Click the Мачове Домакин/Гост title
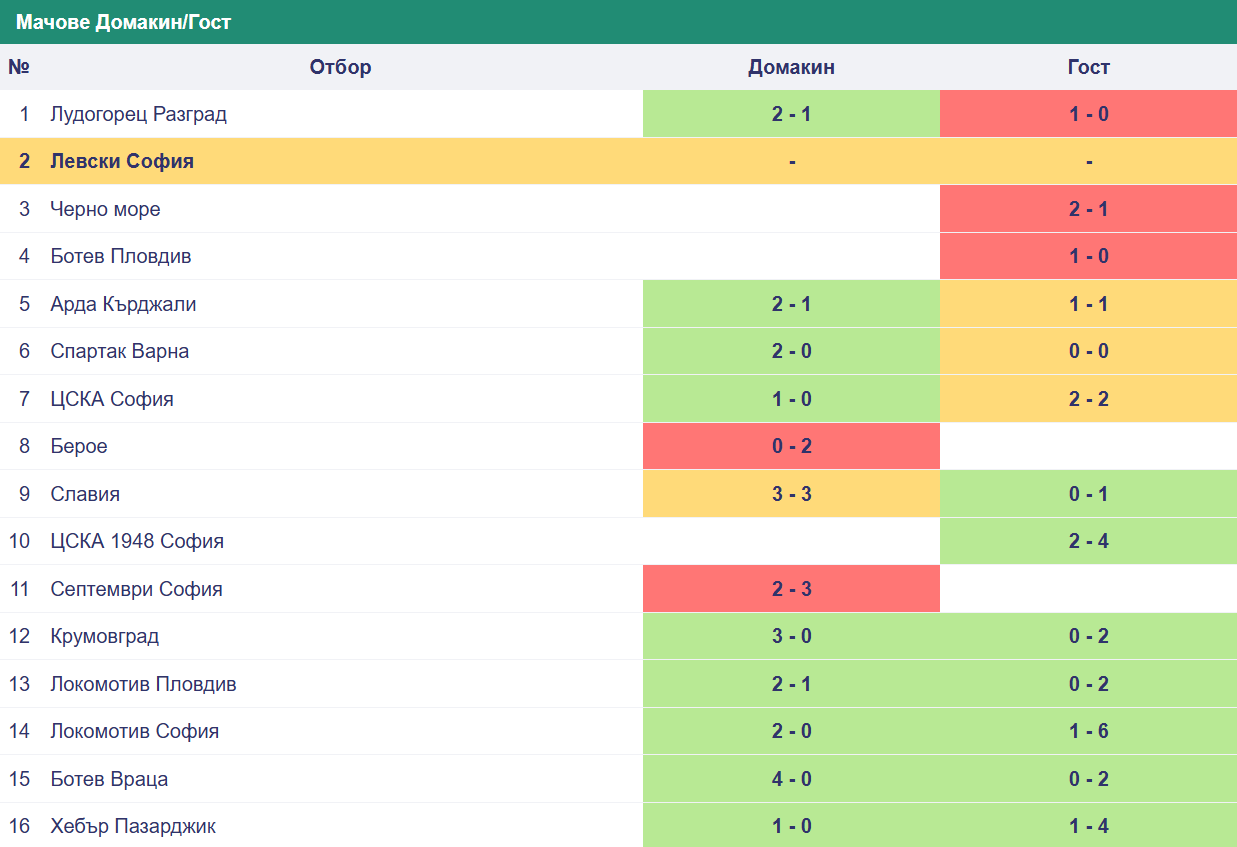This screenshot has width=1237, height=847. [x=123, y=22]
